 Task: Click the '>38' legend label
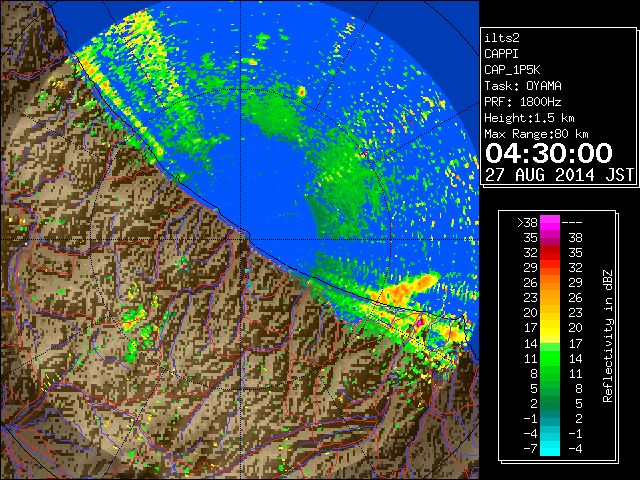click(527, 223)
